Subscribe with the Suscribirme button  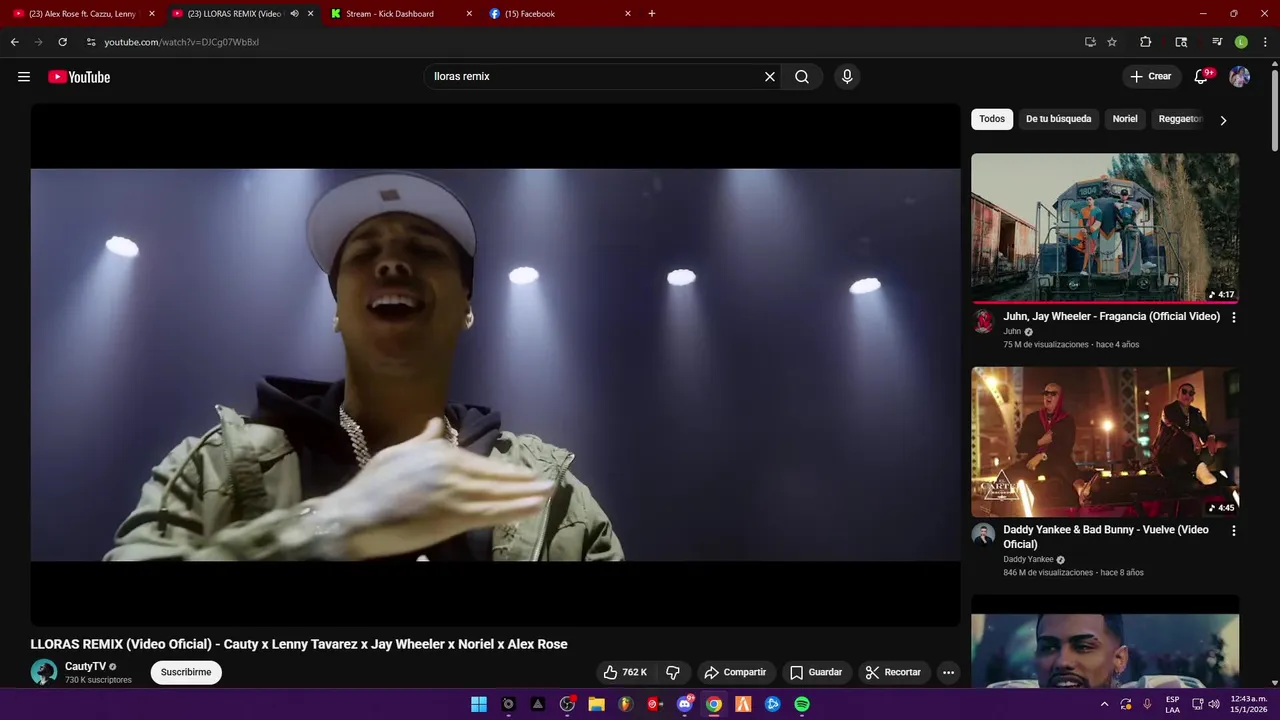[186, 672]
